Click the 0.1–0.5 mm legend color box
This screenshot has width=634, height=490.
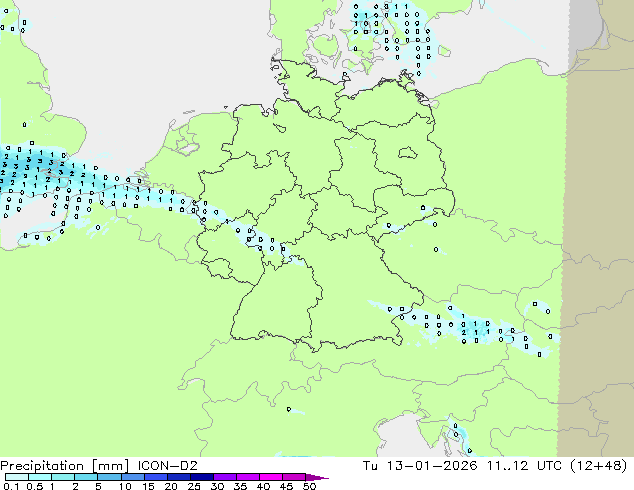click(17, 477)
